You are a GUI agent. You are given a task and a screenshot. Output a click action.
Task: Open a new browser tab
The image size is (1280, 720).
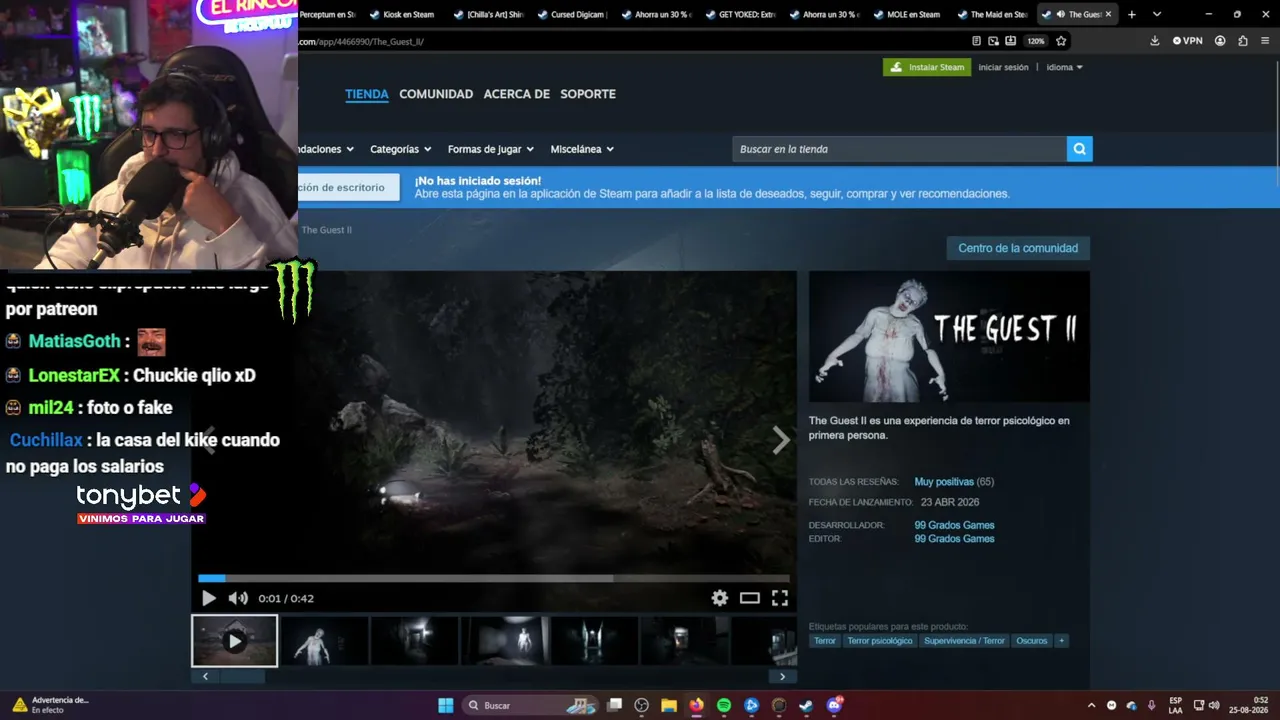click(x=1132, y=14)
